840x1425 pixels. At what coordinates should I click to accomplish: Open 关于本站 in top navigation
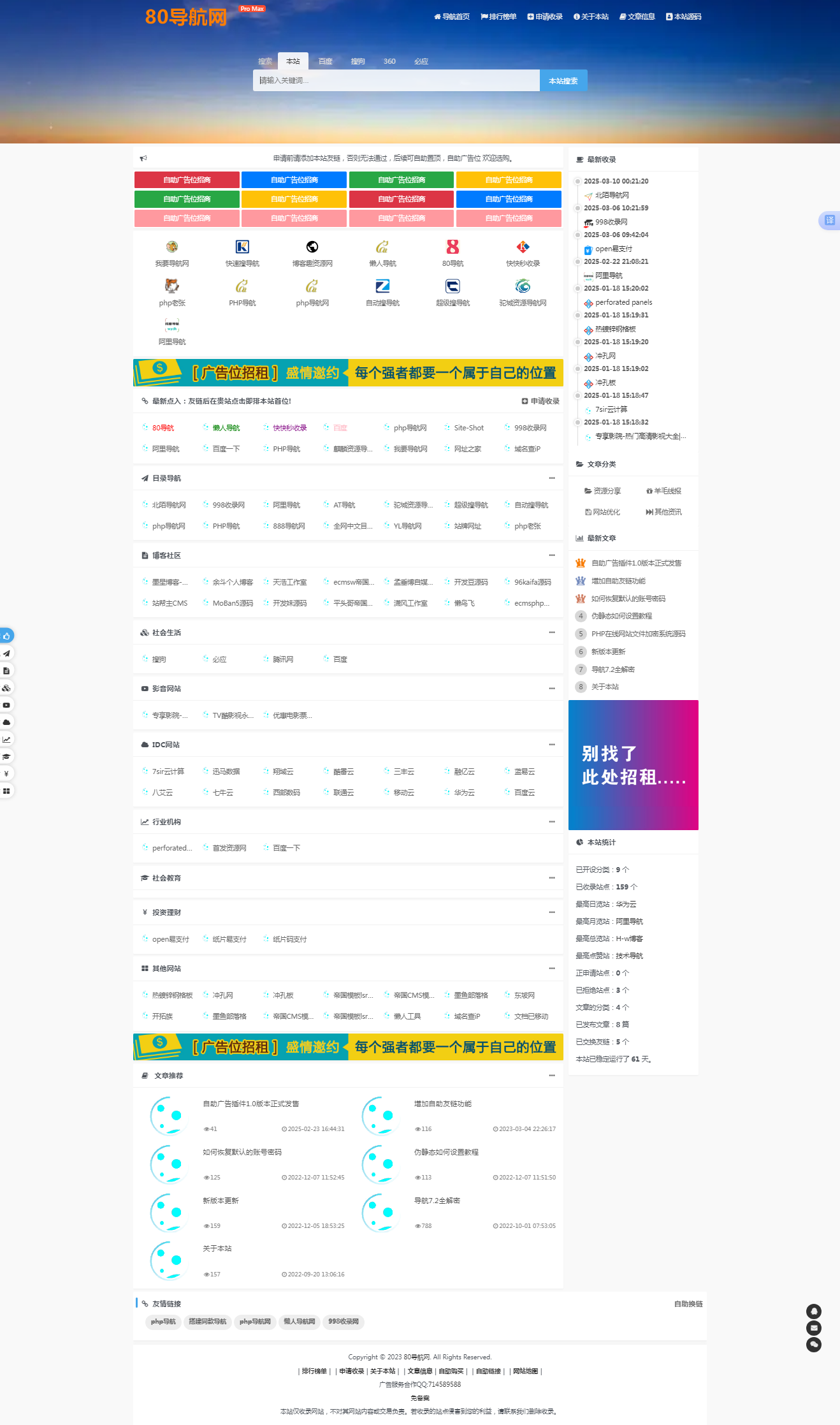pos(591,17)
